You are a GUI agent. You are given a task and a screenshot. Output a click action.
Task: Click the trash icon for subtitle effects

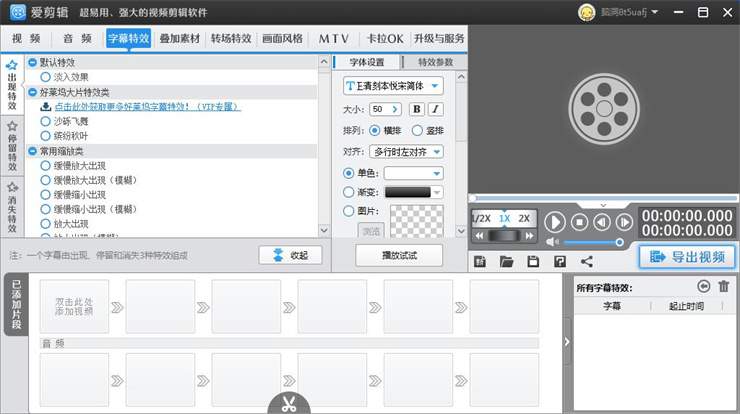(x=723, y=286)
